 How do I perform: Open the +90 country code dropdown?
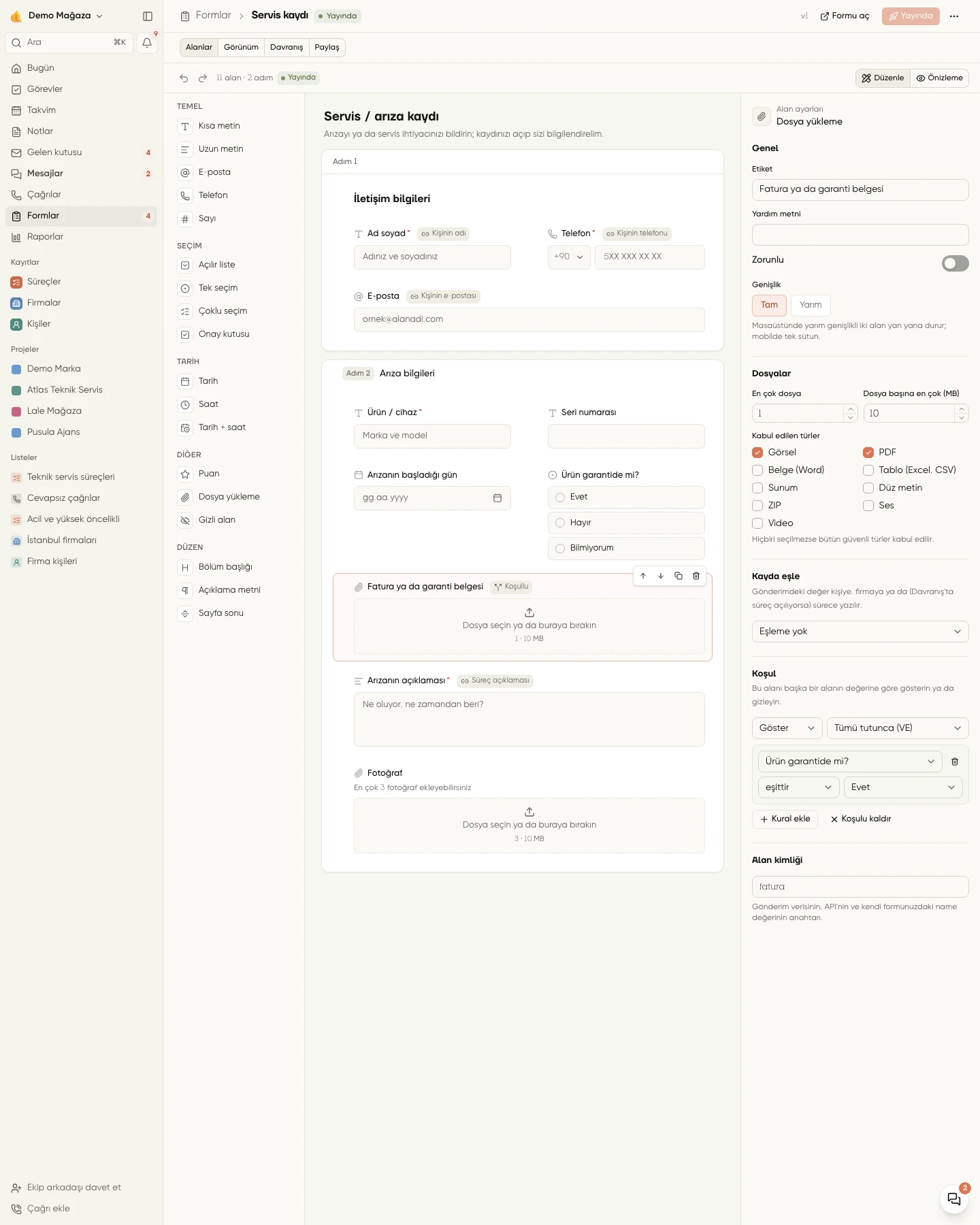569,257
